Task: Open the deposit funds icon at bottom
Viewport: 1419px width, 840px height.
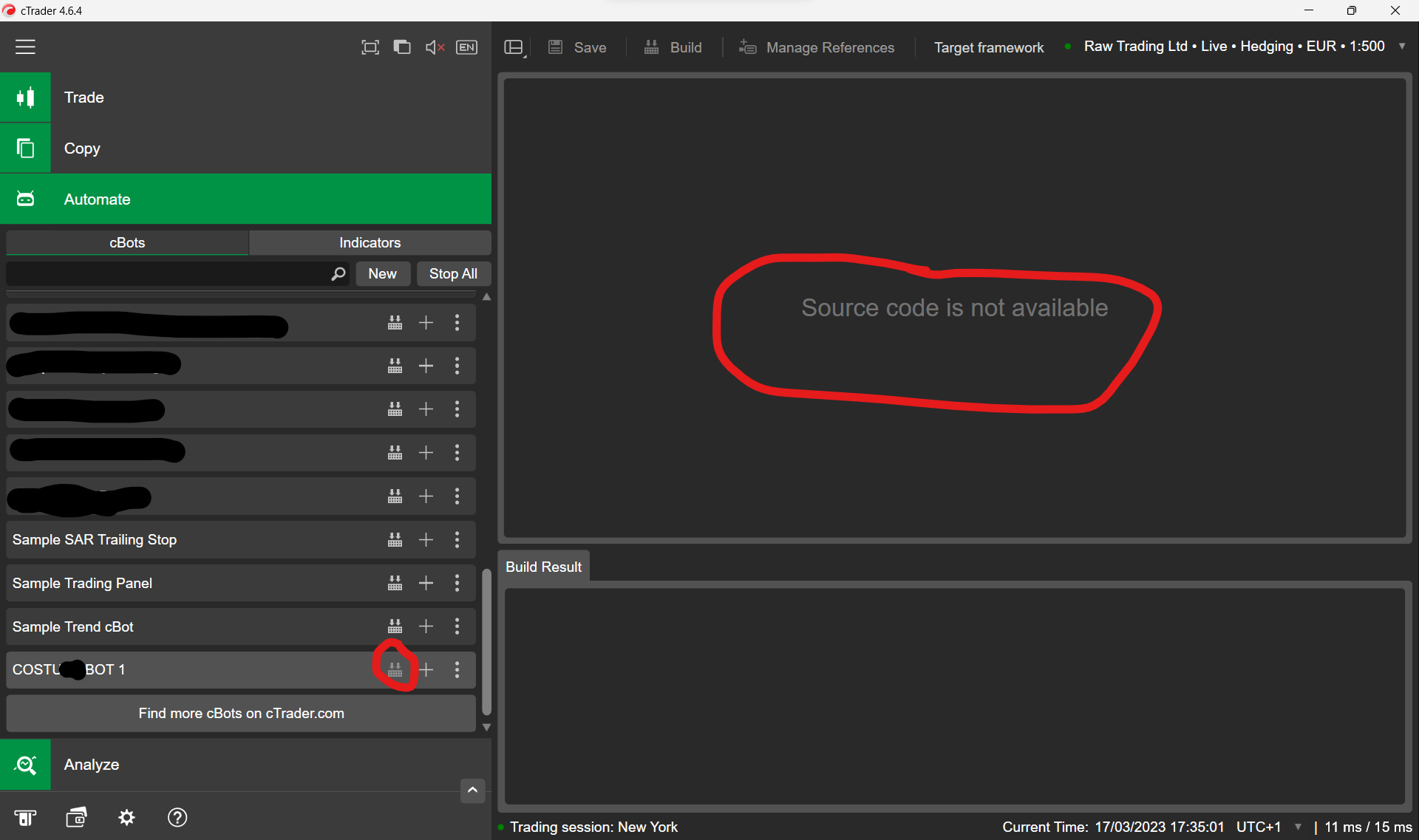Action: click(x=25, y=818)
